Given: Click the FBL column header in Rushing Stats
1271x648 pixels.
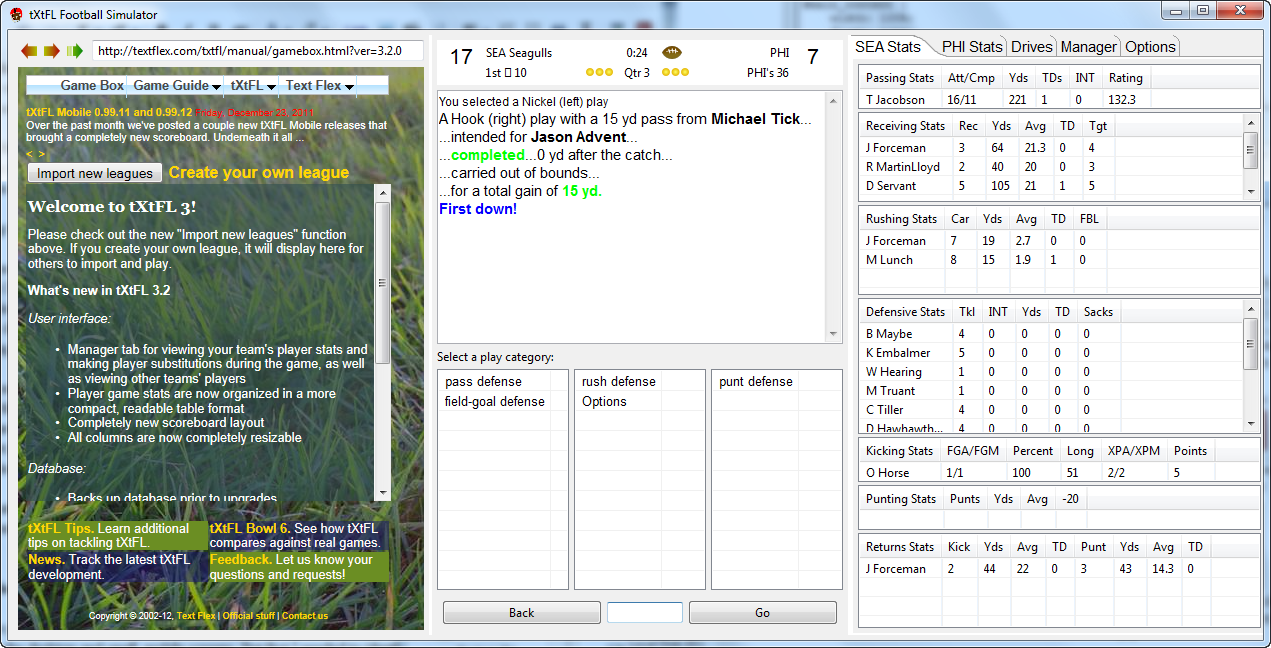Looking at the screenshot, I should (1089, 218).
